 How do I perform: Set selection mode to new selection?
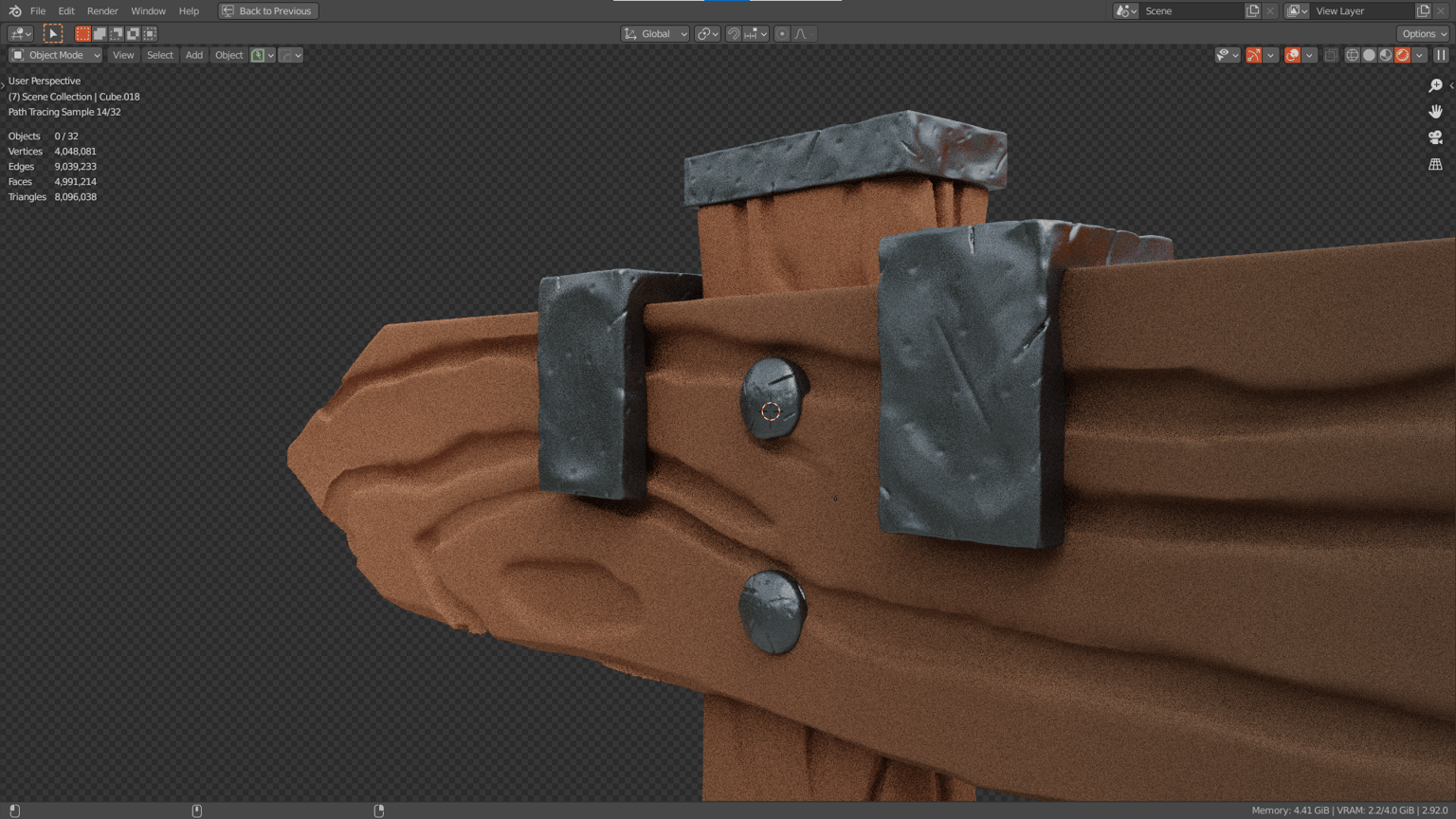[x=82, y=33]
